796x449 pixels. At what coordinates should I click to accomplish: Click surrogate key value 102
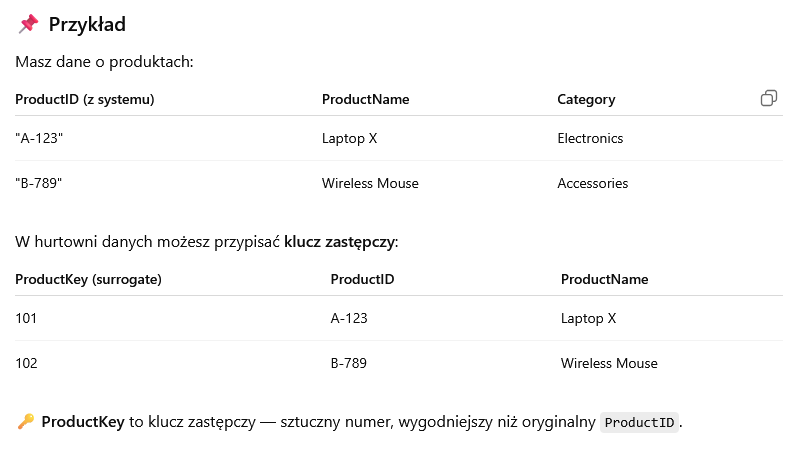click(26, 363)
